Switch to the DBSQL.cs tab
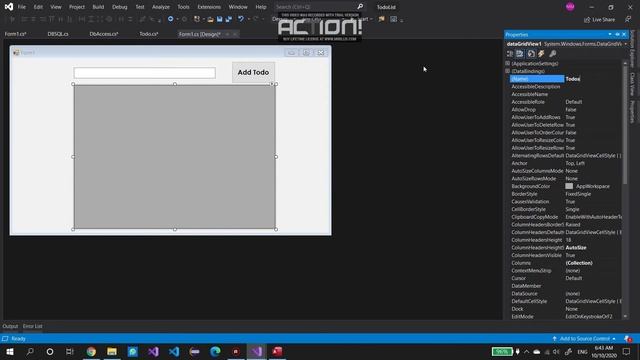This screenshot has width=640, height=360. [x=58, y=34]
